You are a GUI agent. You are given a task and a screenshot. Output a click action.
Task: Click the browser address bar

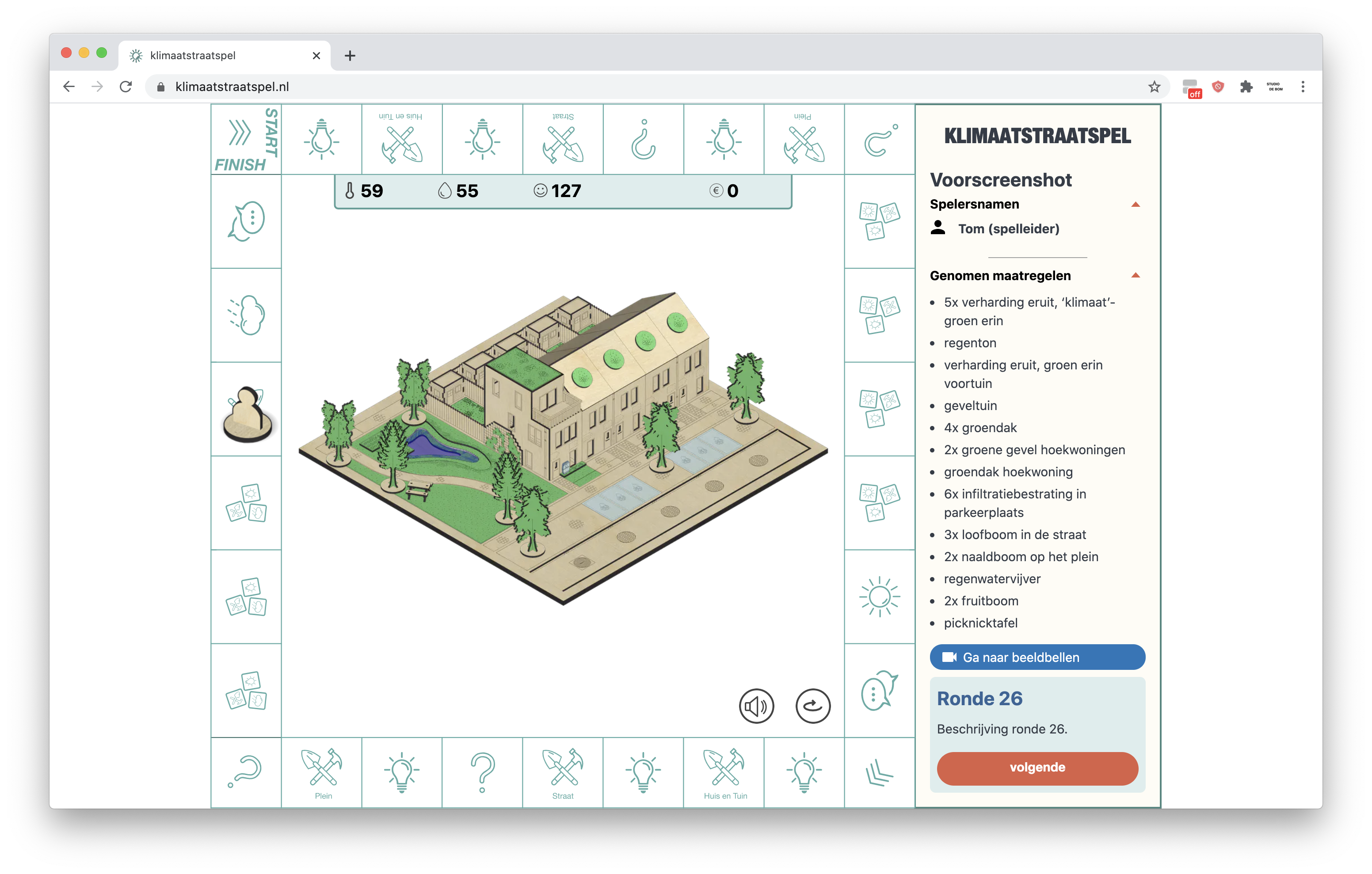pyautogui.click(x=627, y=87)
